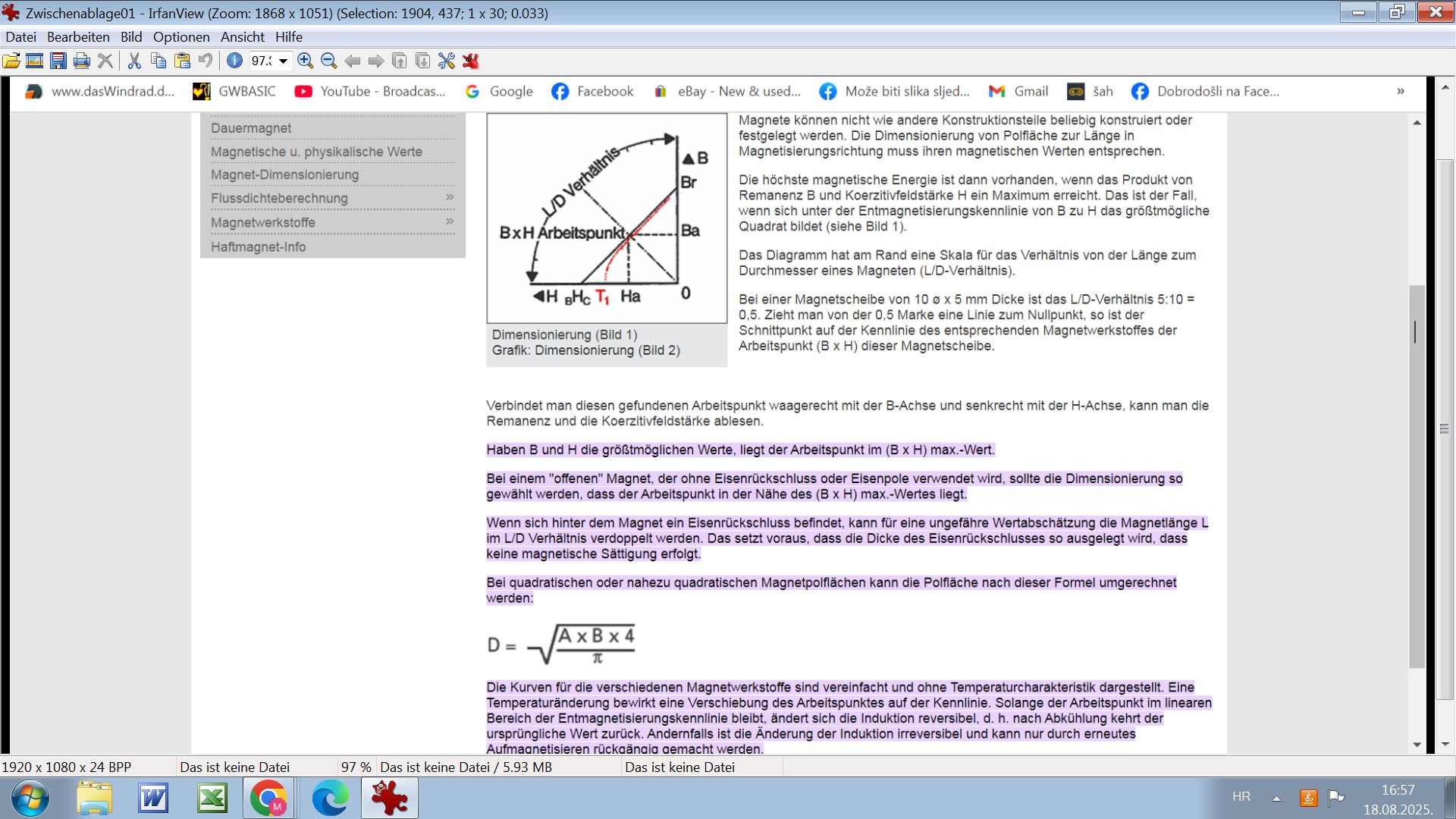Click the red IrfanView about icon

pyautogui.click(x=471, y=61)
